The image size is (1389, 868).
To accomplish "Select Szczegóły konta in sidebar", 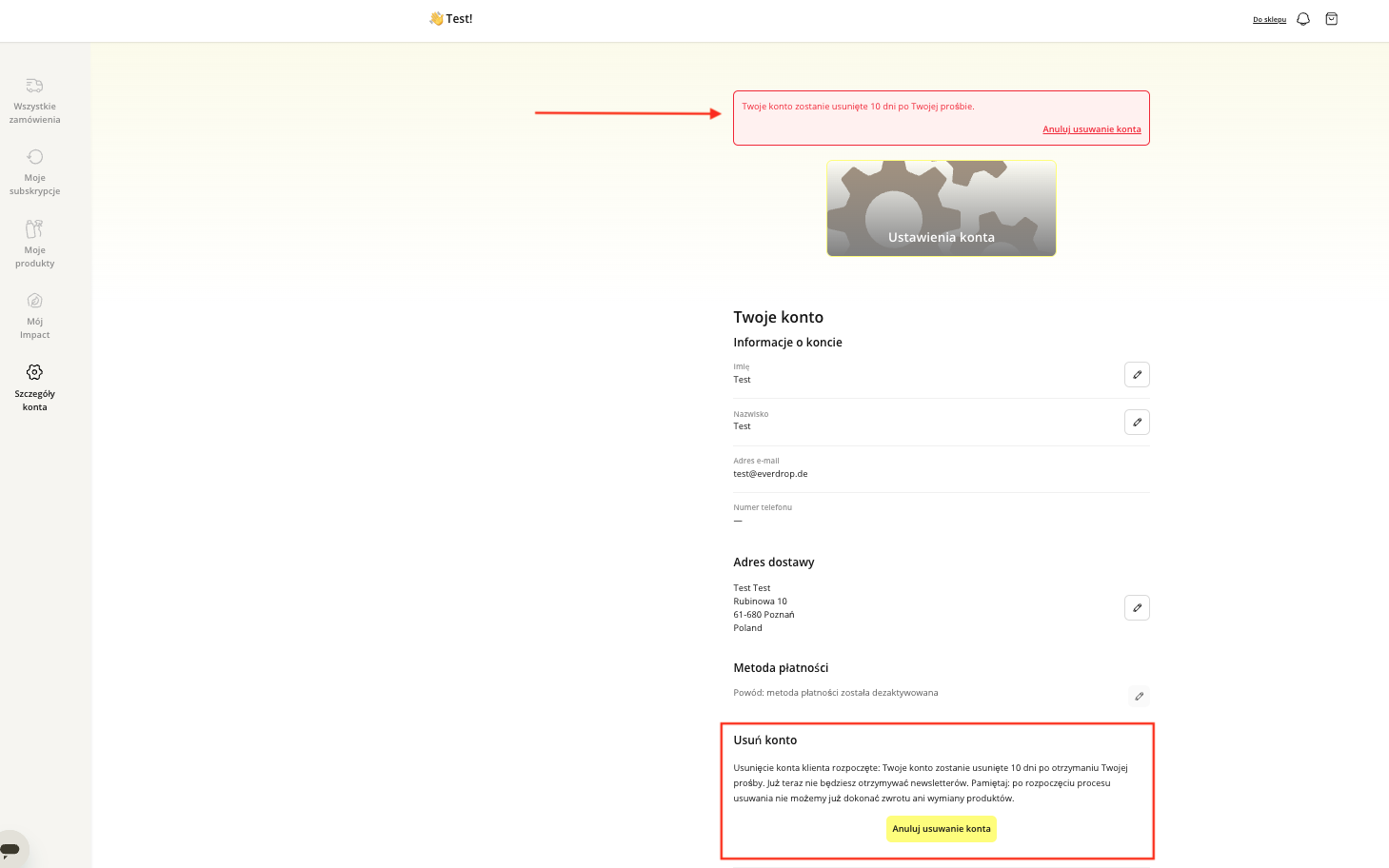I will click(x=35, y=387).
